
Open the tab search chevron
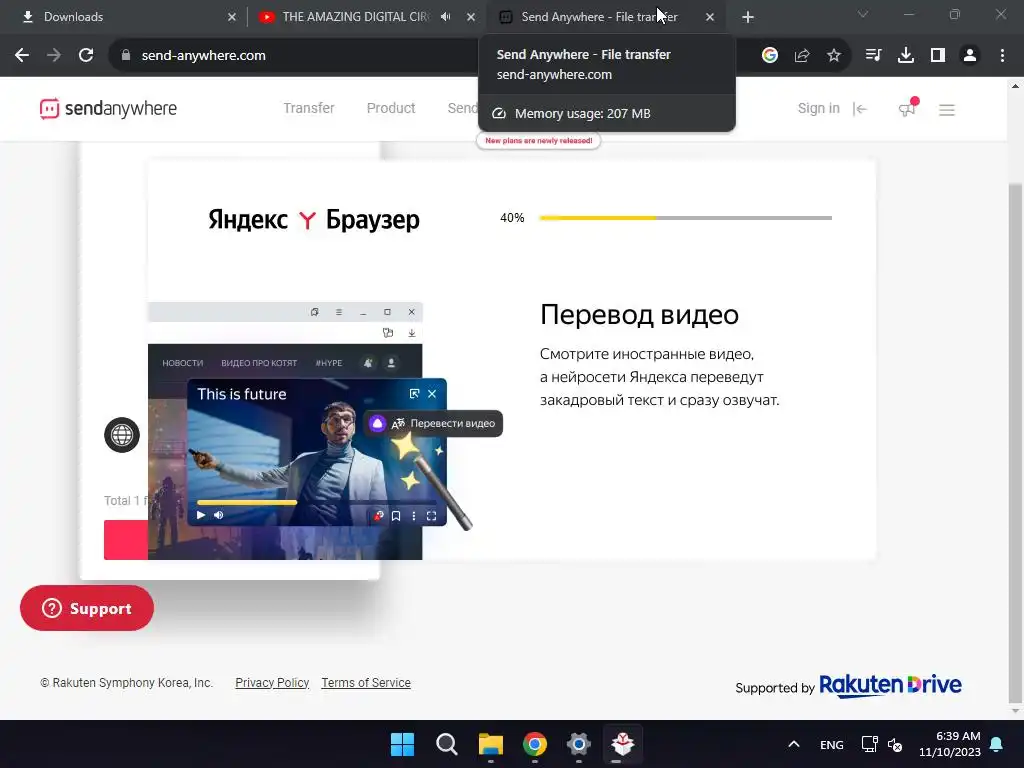(863, 14)
